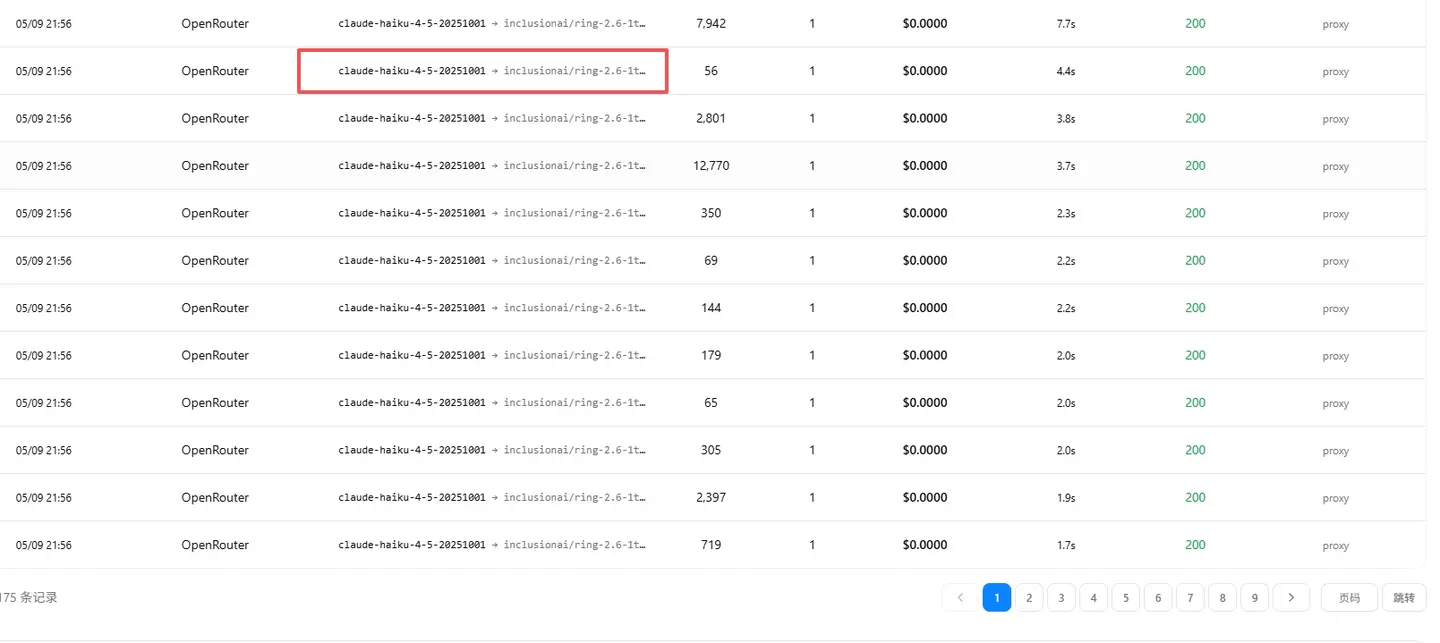Select the 179 token count cell
The width and height of the screenshot is (1440, 643).
711,355
